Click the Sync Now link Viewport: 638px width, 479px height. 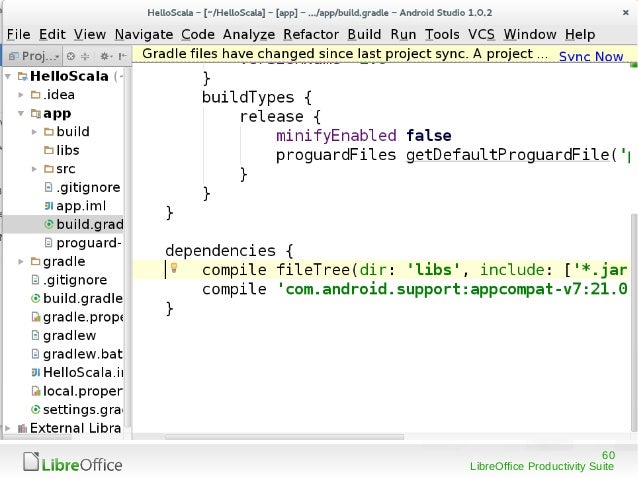click(x=591, y=56)
